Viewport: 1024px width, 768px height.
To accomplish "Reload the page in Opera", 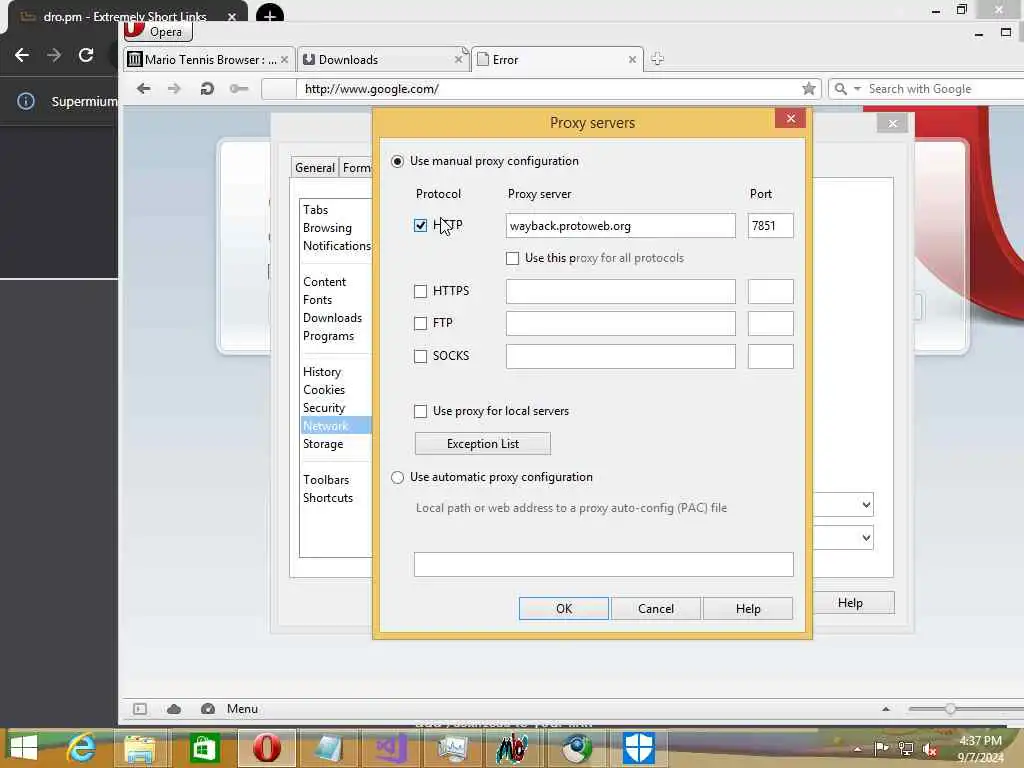I will click(x=207, y=88).
